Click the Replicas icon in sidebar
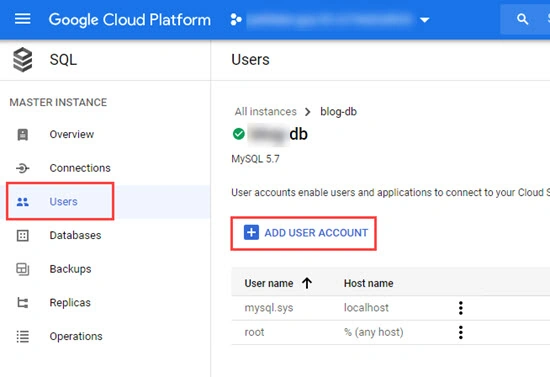This screenshot has height=377, width=550. click(x=23, y=302)
